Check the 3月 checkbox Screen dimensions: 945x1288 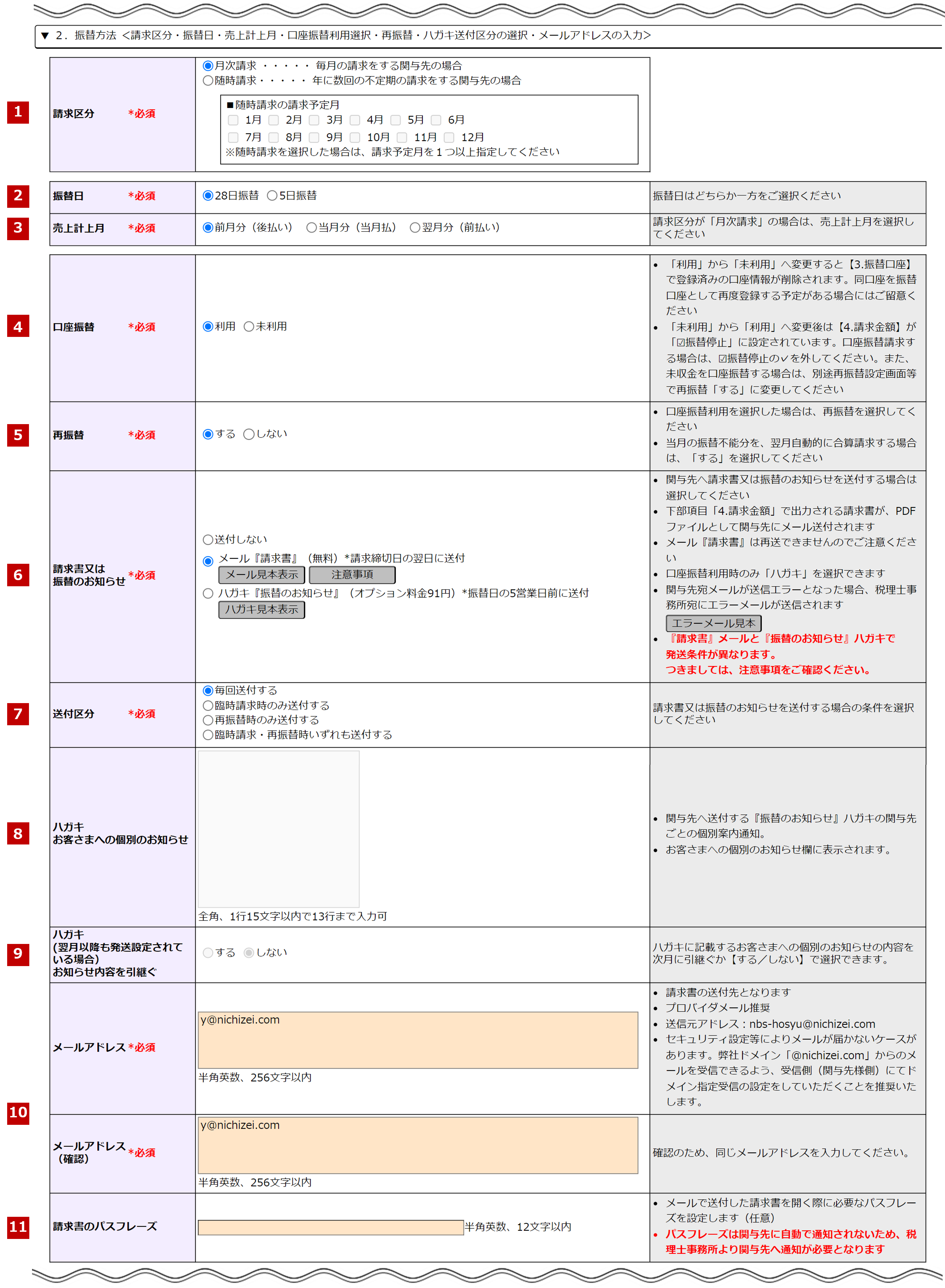tap(314, 120)
